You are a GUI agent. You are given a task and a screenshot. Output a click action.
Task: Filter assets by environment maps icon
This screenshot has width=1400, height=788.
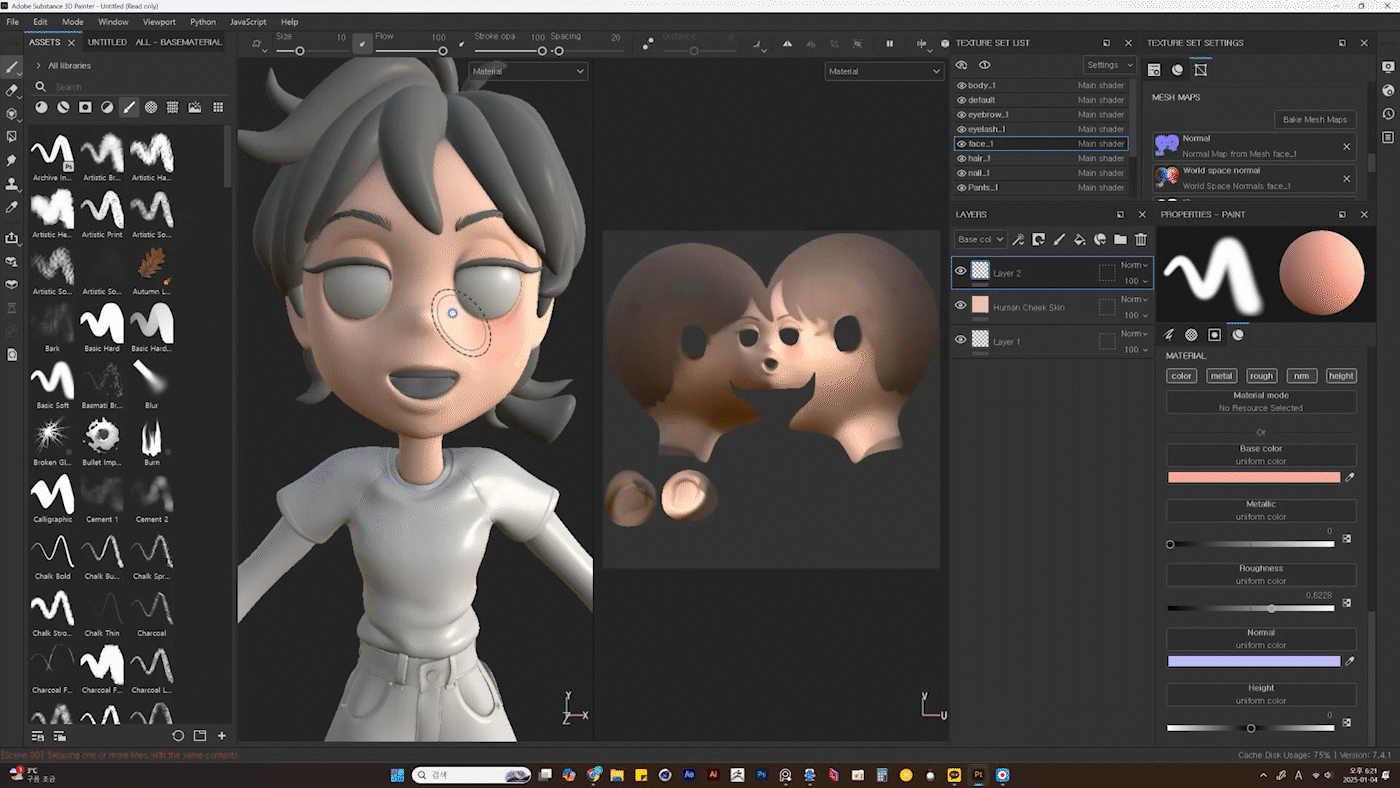coord(195,107)
